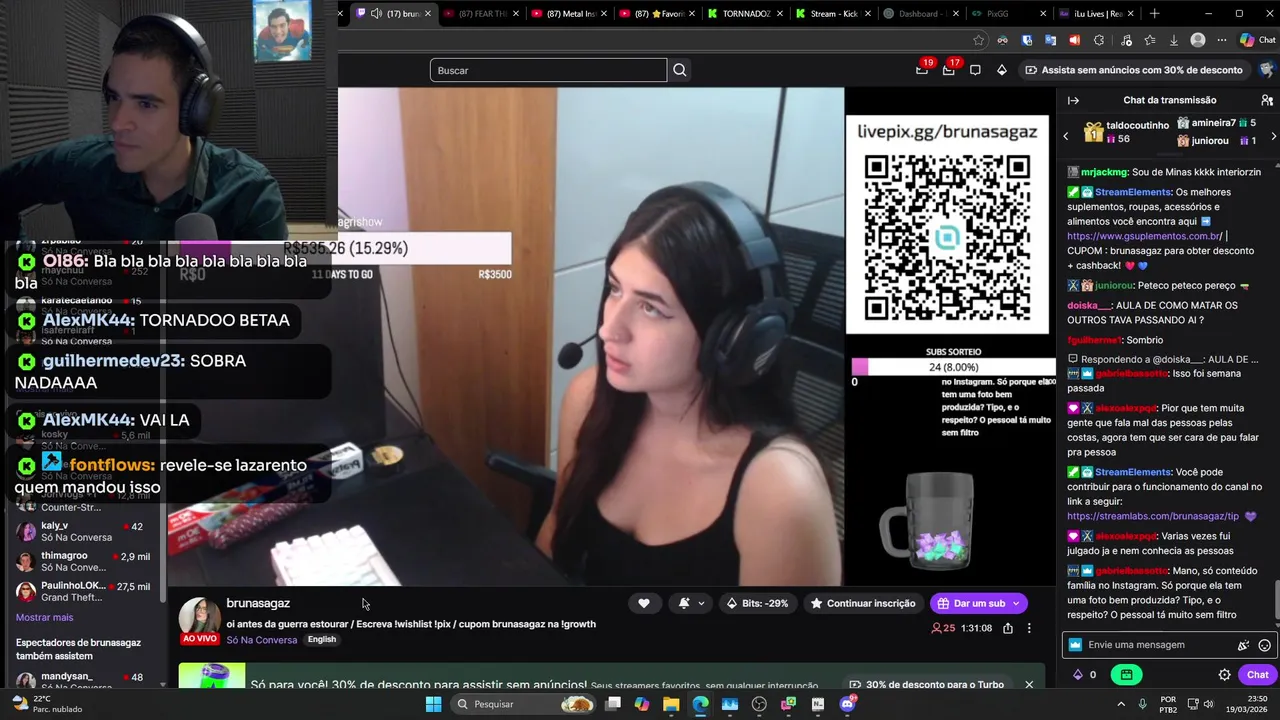The width and height of the screenshot is (1280, 720).
Task: Open the whispers speech bubble icon
Action: (x=975, y=70)
